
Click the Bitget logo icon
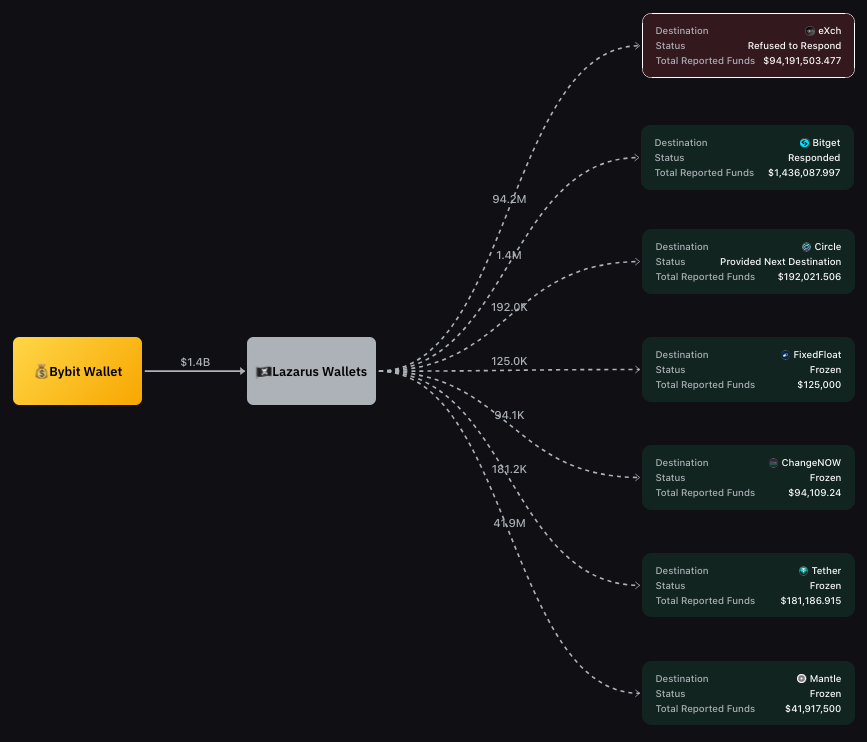click(x=805, y=143)
